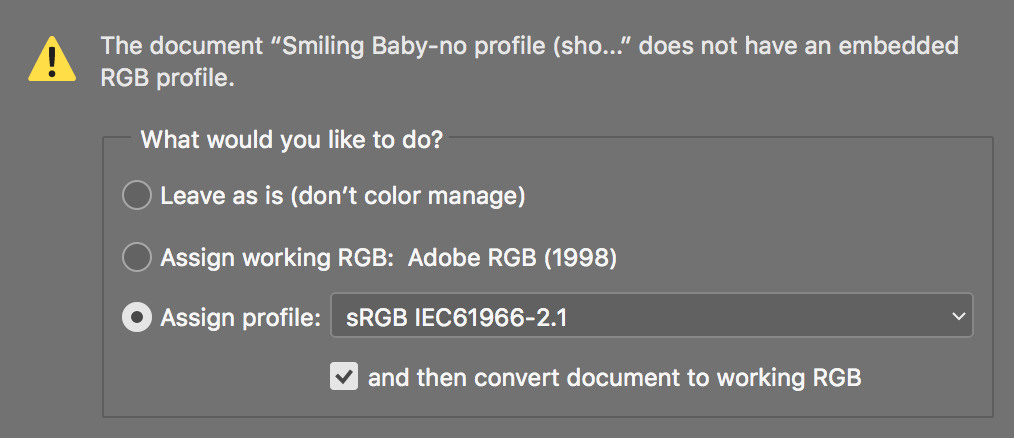Image resolution: width=1014 pixels, height=438 pixels.
Task: Select the "Leave as is" radio button
Action: point(136,196)
